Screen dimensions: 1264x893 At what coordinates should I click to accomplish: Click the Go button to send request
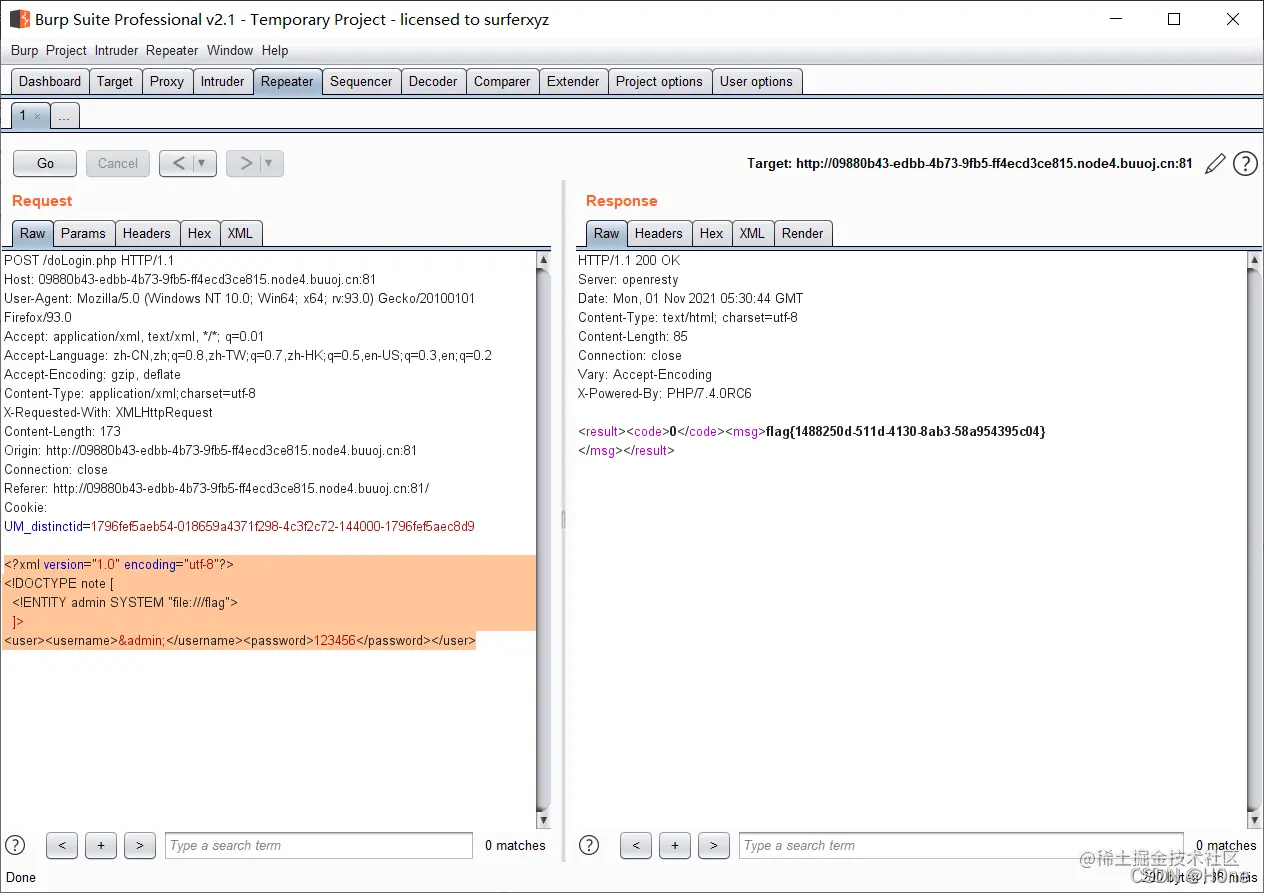coord(46,163)
